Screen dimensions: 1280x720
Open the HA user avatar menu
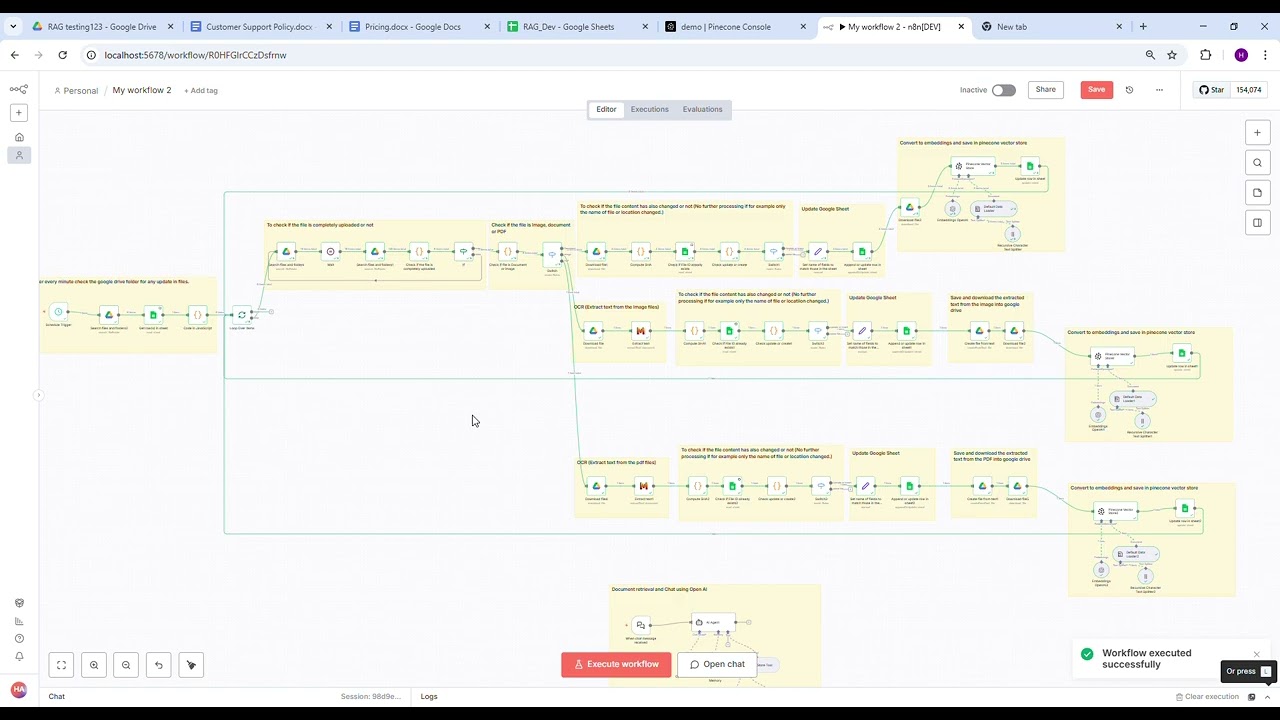[19, 690]
